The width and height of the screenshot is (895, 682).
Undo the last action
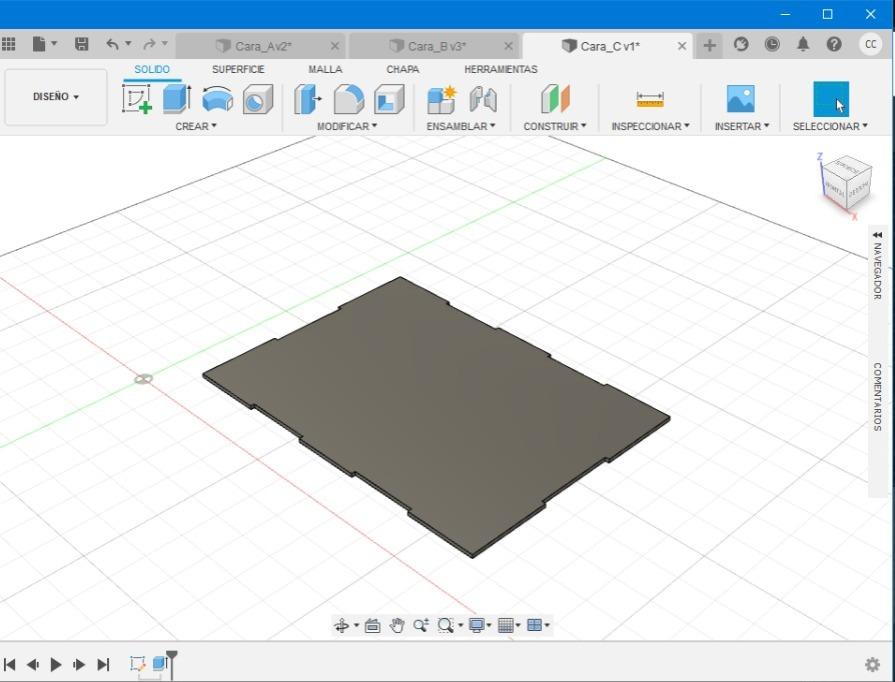pos(112,44)
